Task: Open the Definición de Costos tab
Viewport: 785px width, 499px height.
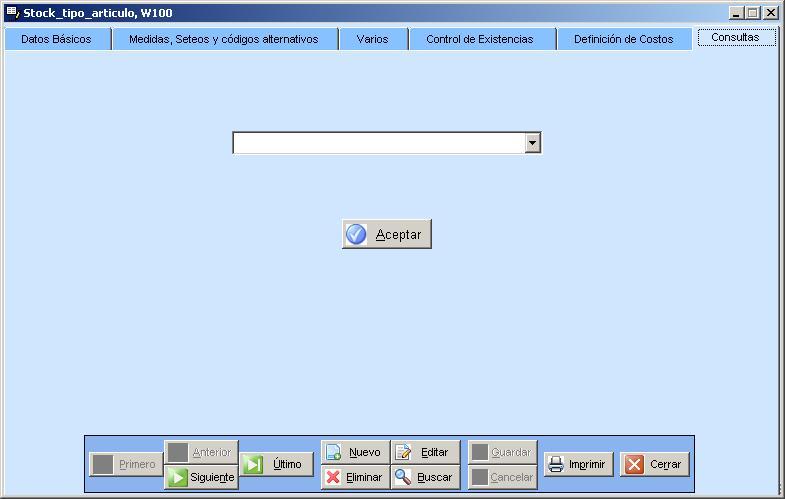Action: 623,39
